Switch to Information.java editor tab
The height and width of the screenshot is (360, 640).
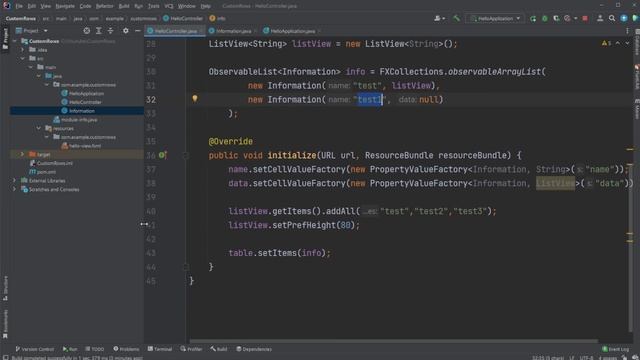[x=233, y=31]
